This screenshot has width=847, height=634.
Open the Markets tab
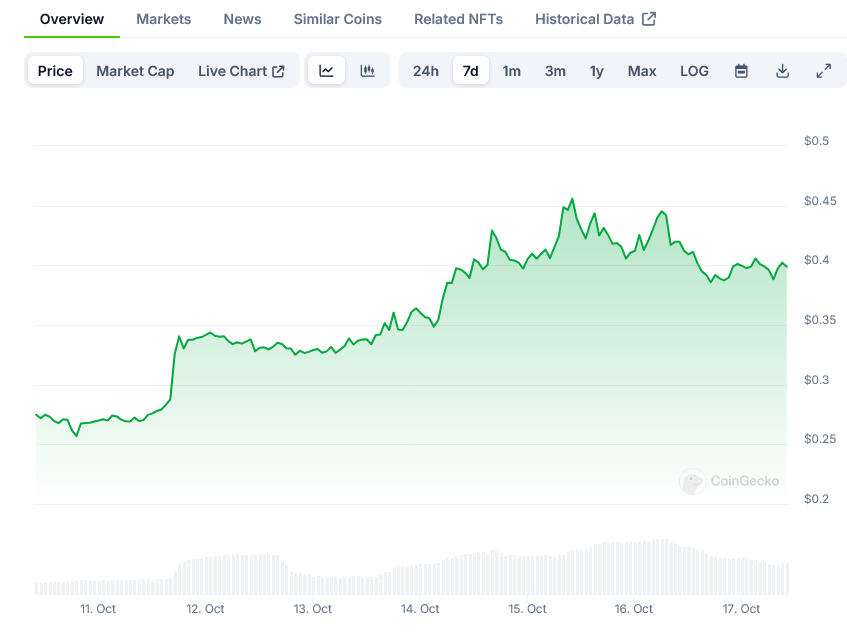click(164, 19)
